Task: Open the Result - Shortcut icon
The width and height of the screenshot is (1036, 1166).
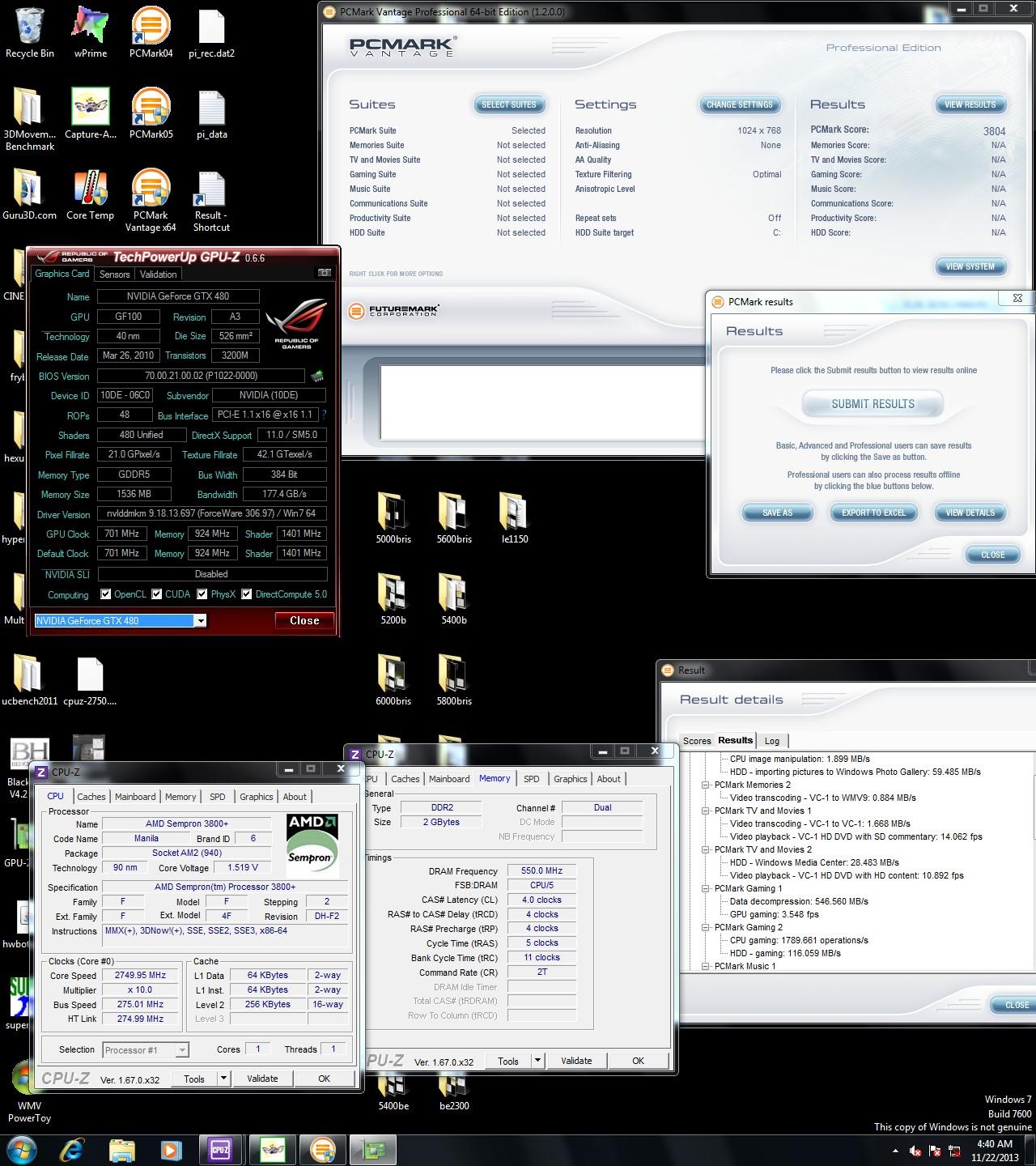Action: coord(211,200)
